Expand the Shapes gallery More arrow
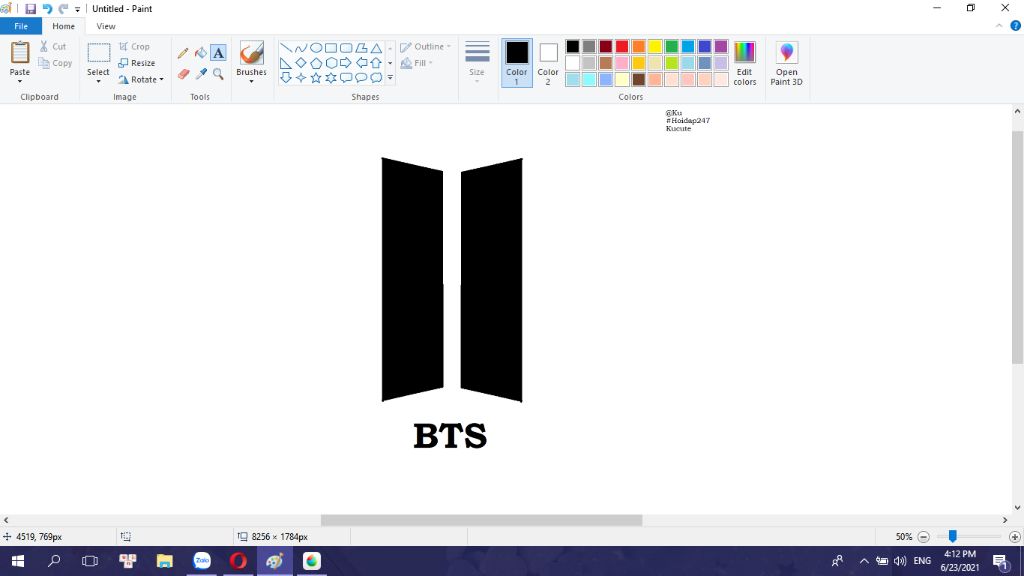Viewport: 1024px width, 576px height. [x=390, y=78]
